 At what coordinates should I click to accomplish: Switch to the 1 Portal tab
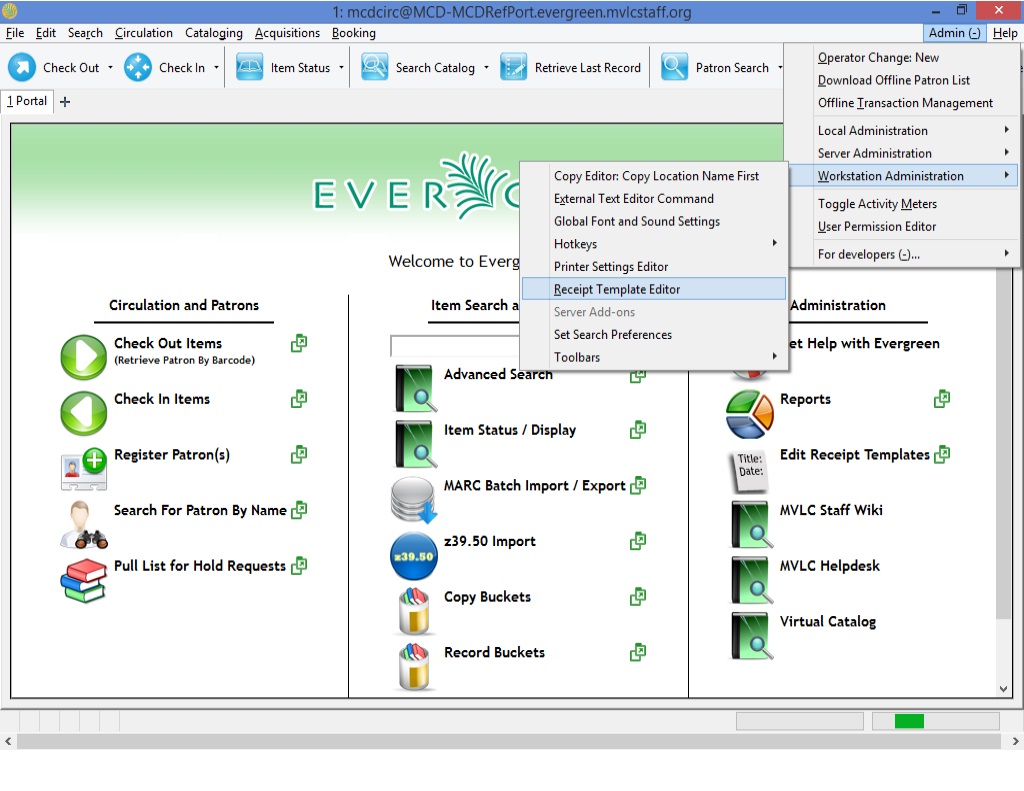pos(27,101)
